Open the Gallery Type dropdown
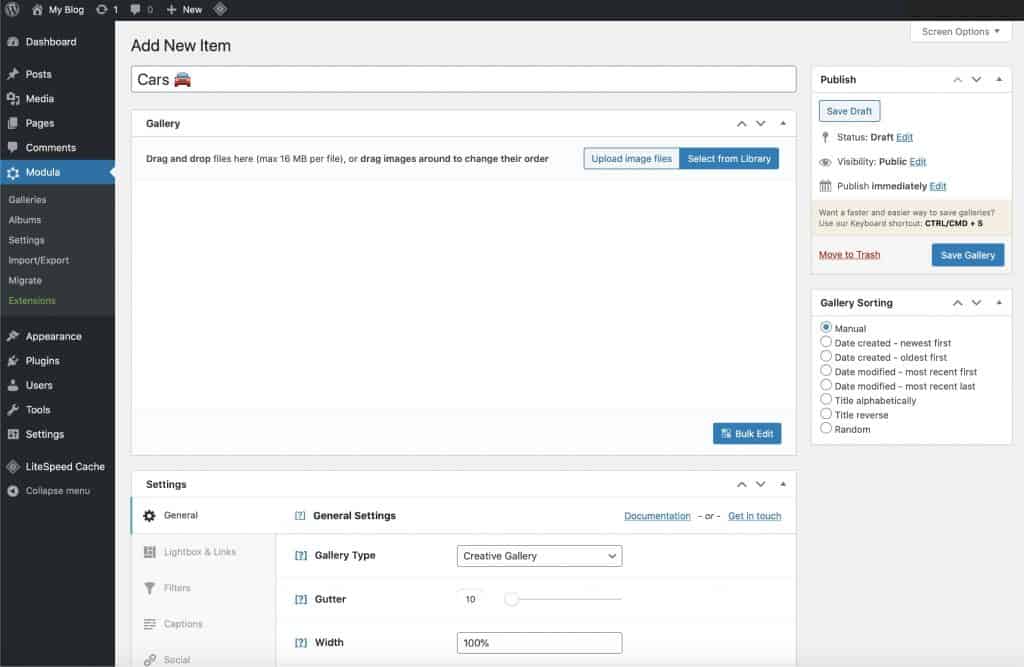The height and width of the screenshot is (667, 1024). pyautogui.click(x=539, y=556)
